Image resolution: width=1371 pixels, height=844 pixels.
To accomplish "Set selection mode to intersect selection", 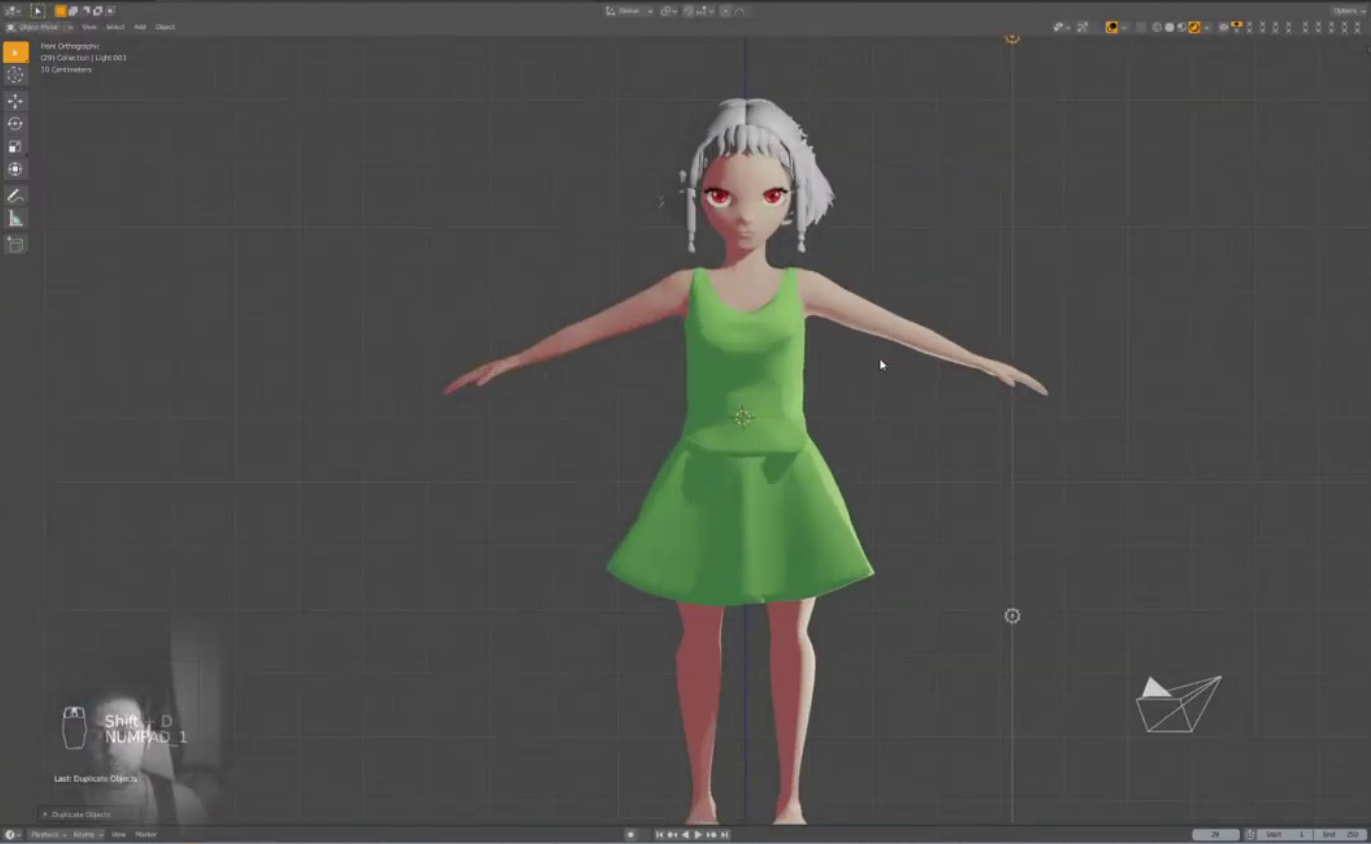I will (109, 11).
